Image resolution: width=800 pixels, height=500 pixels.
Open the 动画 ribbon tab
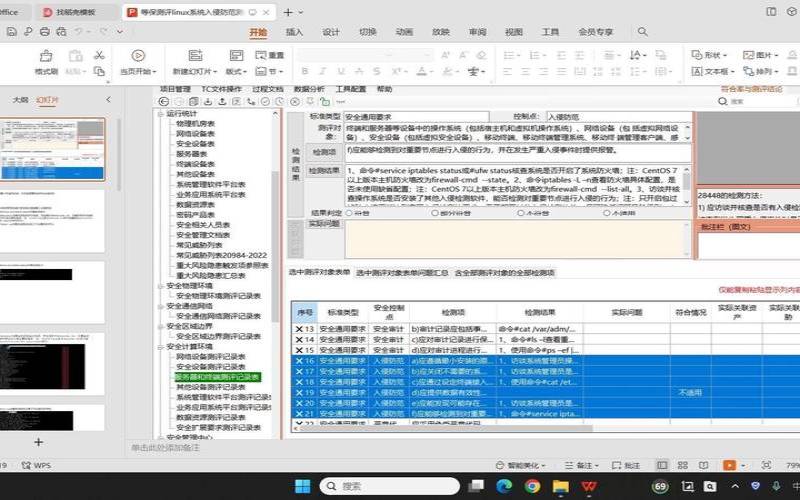coord(404,32)
